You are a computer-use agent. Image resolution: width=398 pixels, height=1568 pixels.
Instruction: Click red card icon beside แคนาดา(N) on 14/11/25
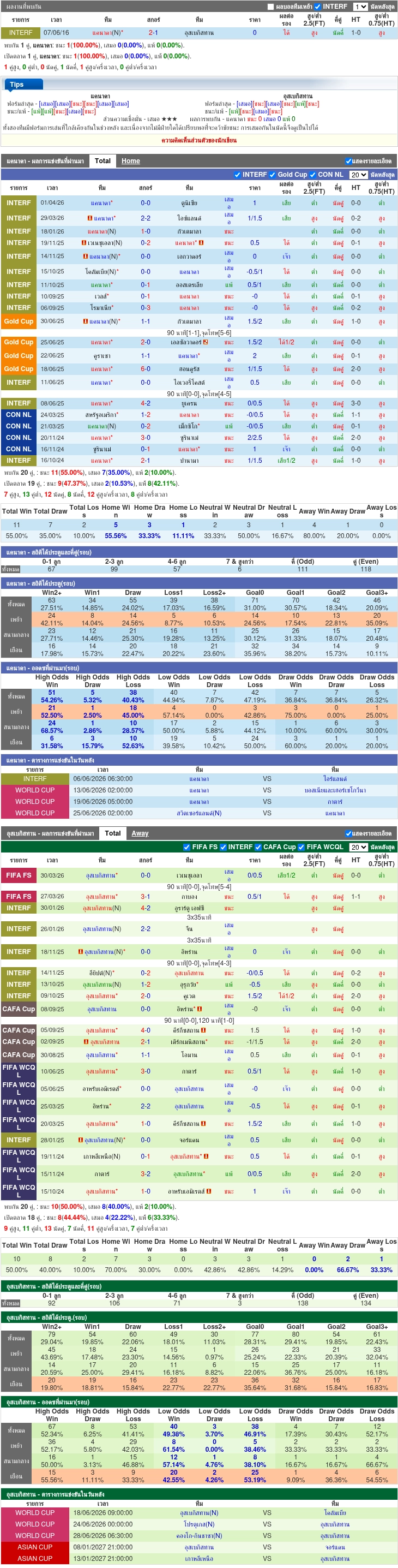[x=85, y=257]
